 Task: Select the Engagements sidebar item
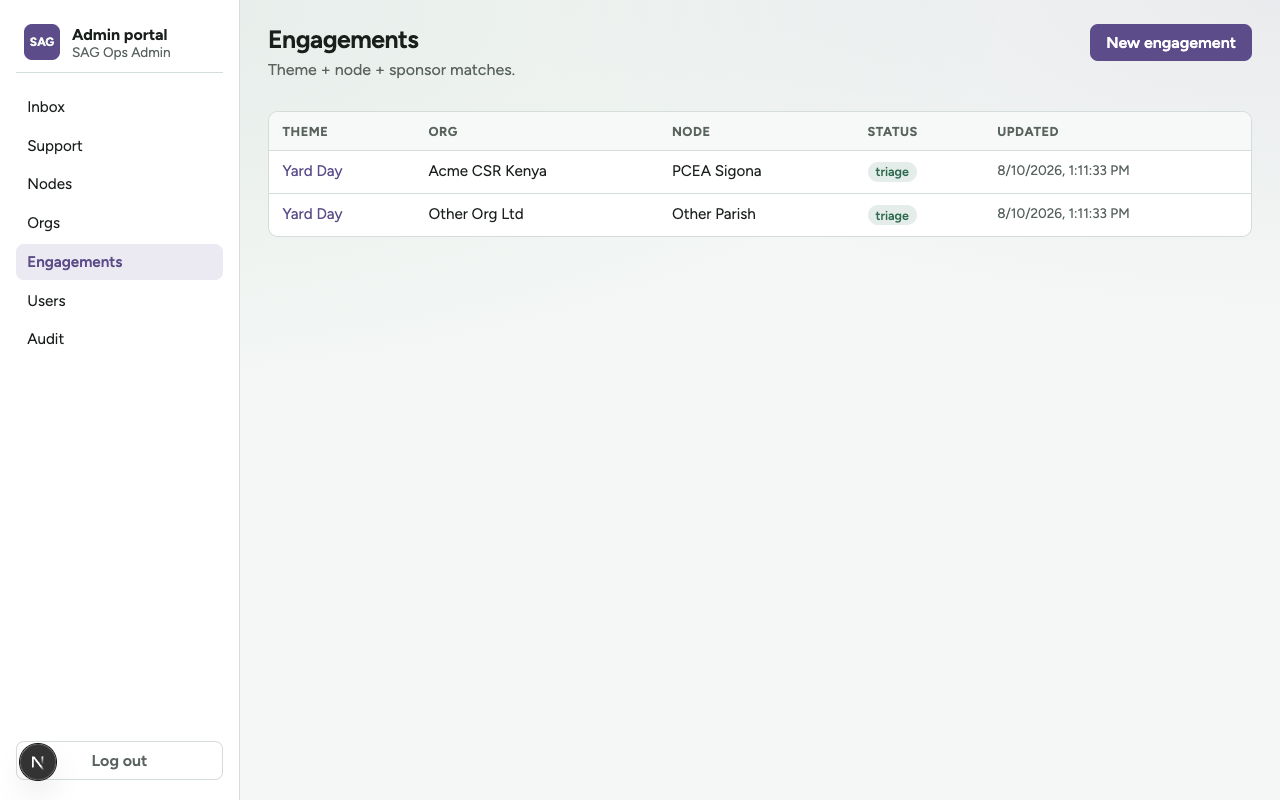(119, 262)
